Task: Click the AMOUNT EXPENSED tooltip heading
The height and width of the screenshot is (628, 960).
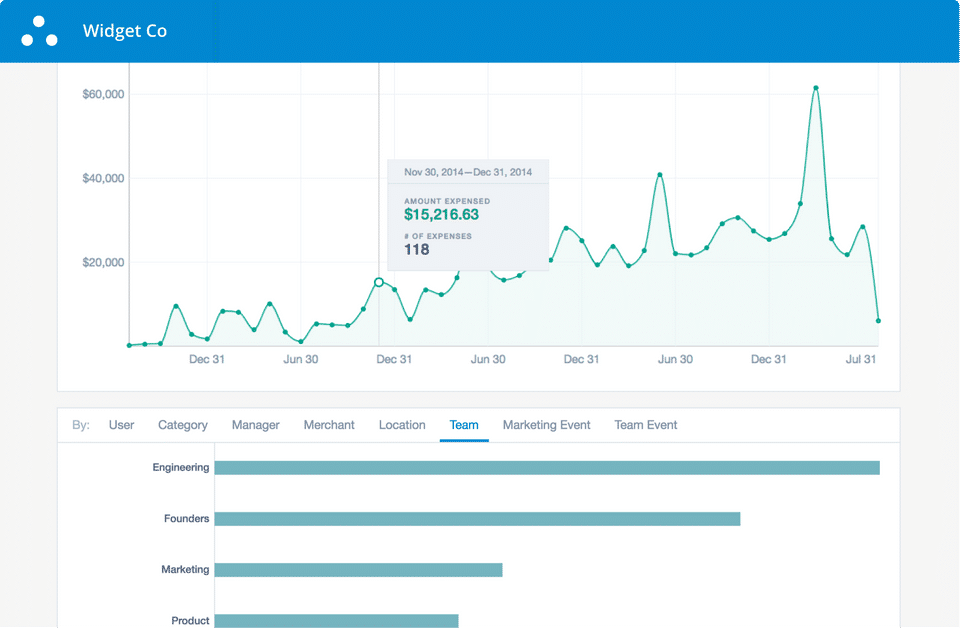Action: [447, 201]
